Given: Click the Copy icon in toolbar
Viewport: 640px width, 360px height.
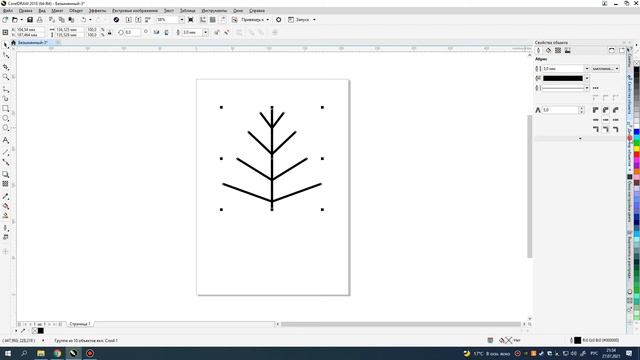Looking at the screenshot, I should point(62,20).
